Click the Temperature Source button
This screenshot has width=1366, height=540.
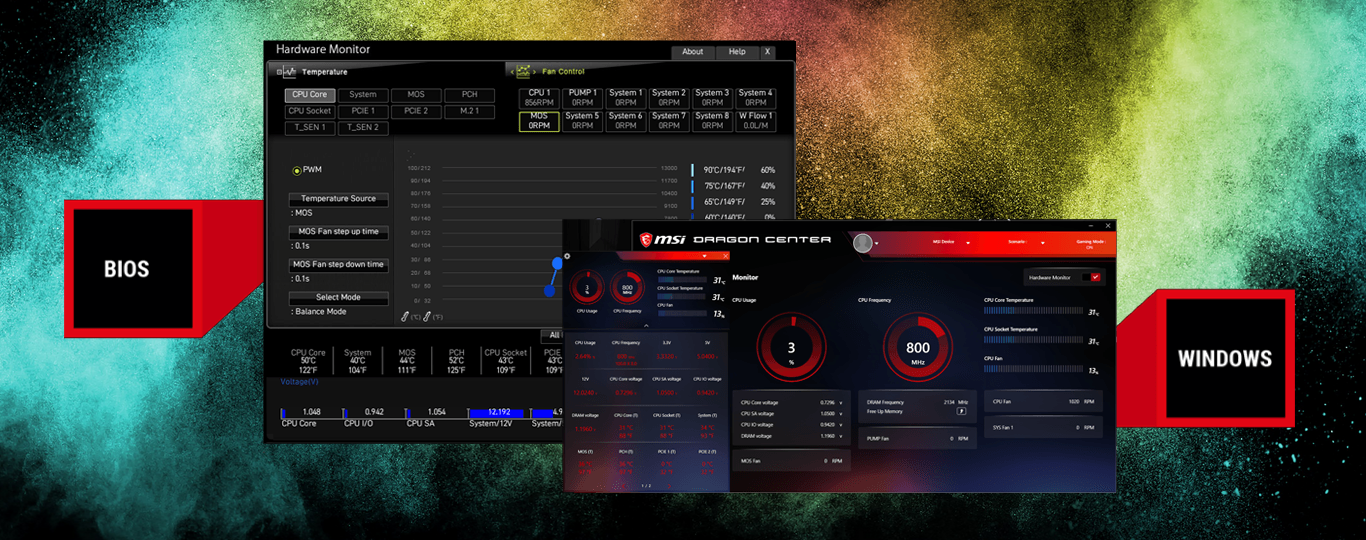(x=338, y=199)
